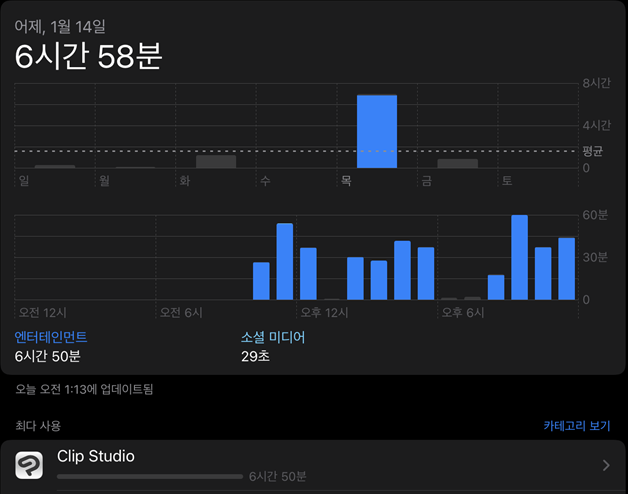Tap the 수 (Wednesday) day label
The height and width of the screenshot is (494, 628).
click(266, 181)
